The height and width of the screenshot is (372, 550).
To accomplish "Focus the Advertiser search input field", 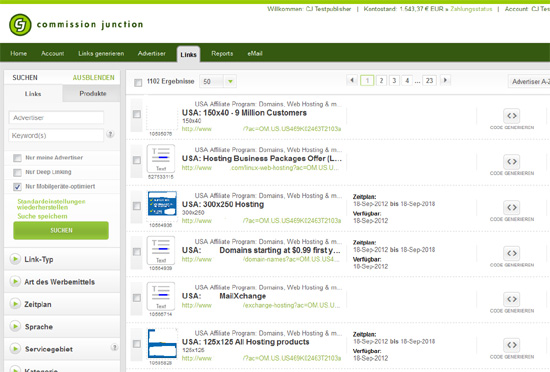I will coord(56,117).
